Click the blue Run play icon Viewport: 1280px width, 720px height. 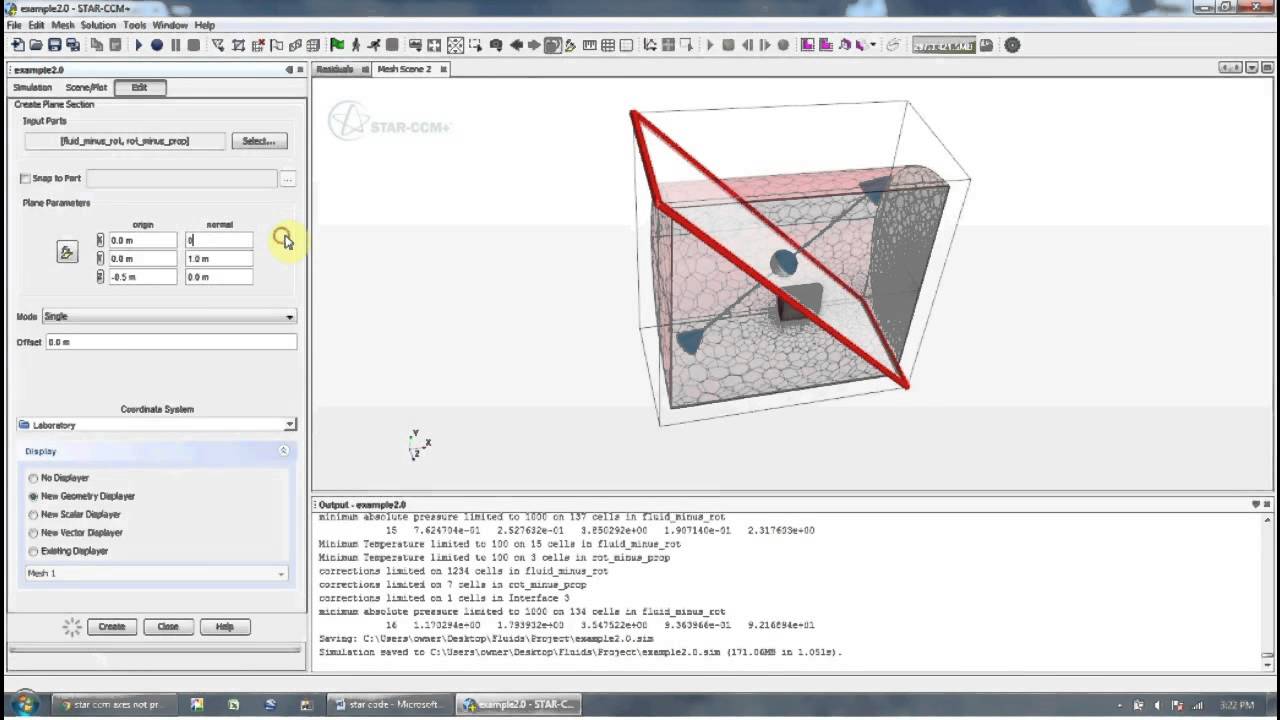pyautogui.click(x=139, y=45)
